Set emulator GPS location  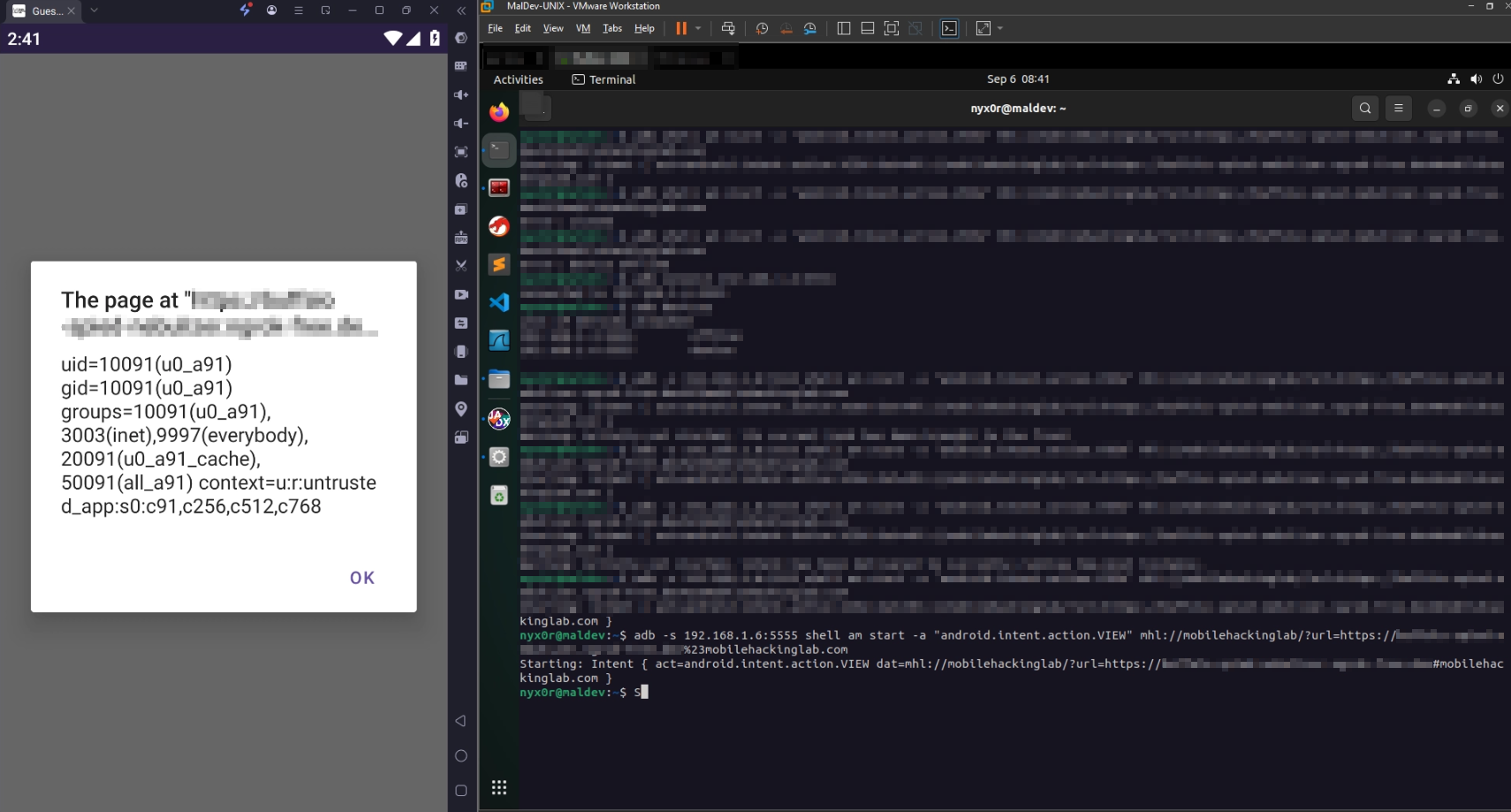461,408
